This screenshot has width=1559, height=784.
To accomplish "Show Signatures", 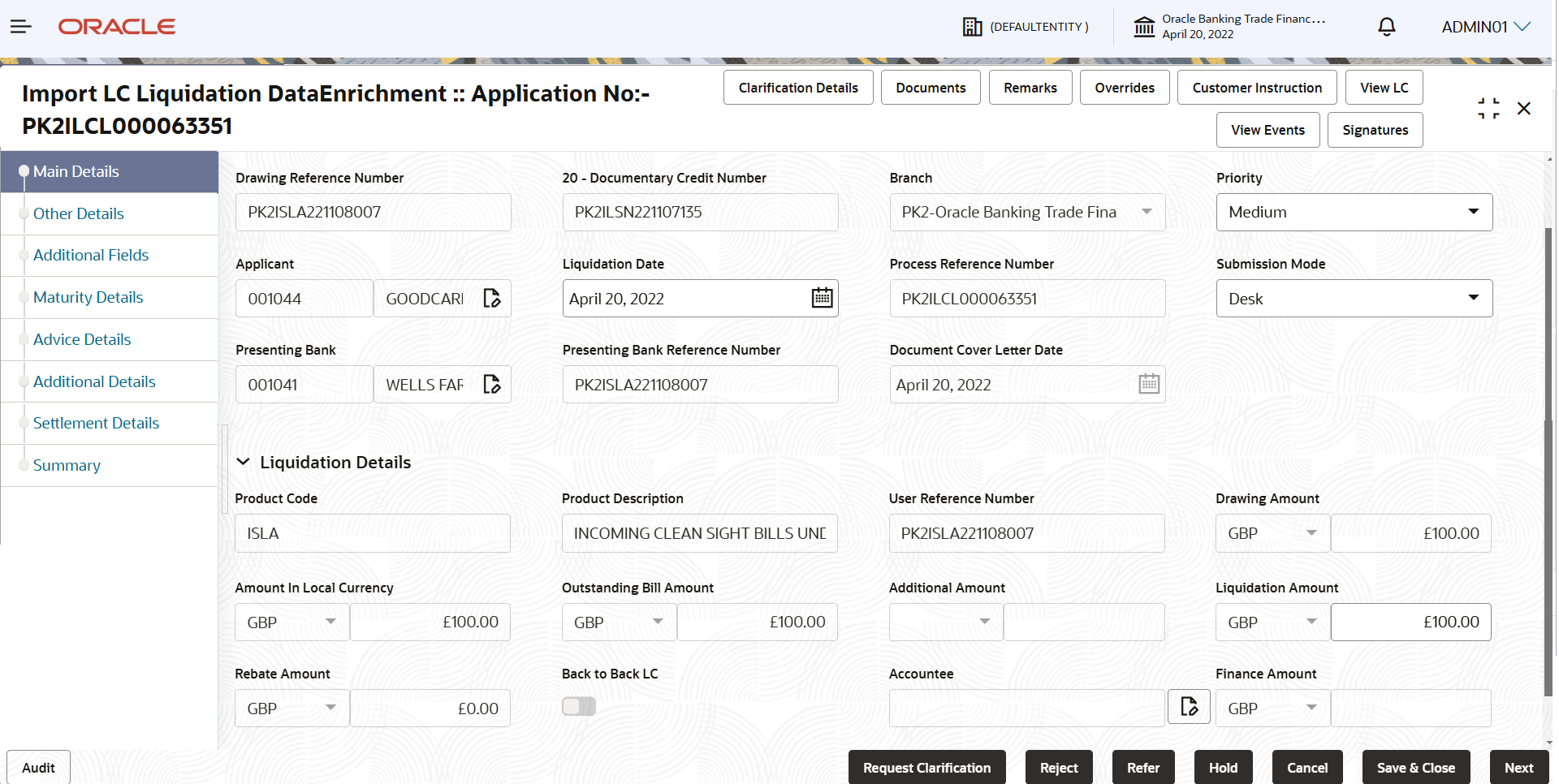I will (x=1375, y=130).
